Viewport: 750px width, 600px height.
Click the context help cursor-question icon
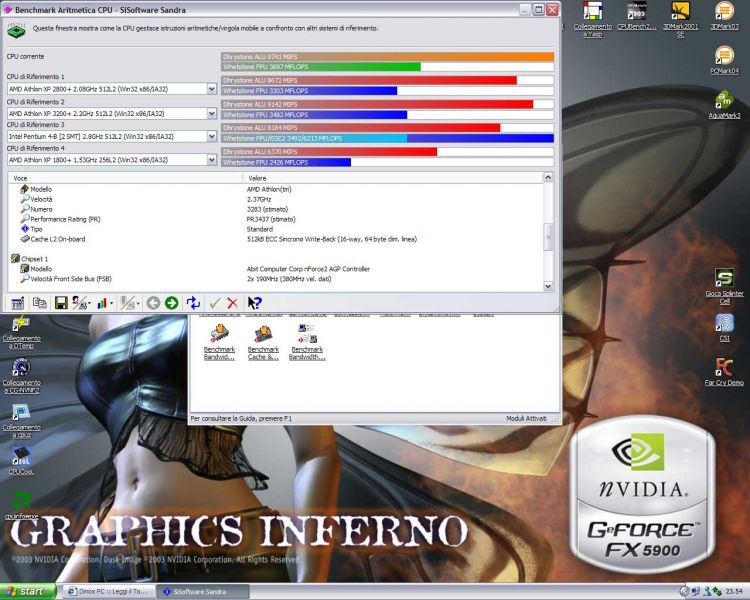pos(254,303)
